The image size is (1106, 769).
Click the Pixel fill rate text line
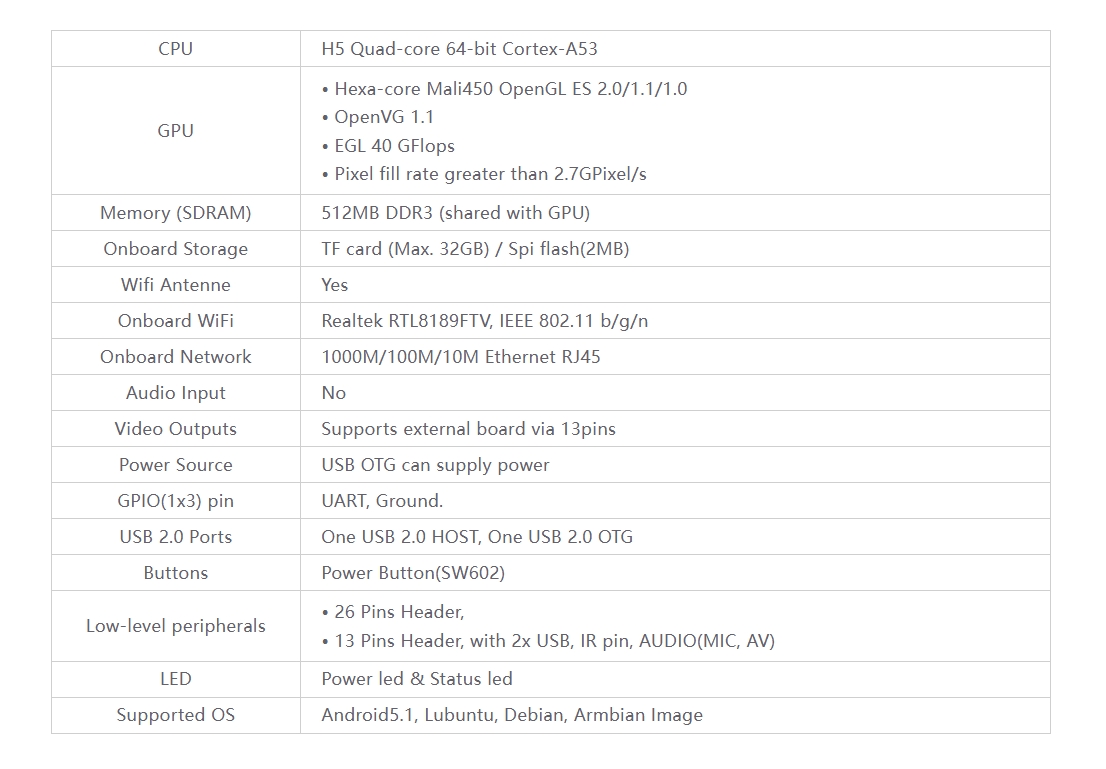tap(484, 173)
